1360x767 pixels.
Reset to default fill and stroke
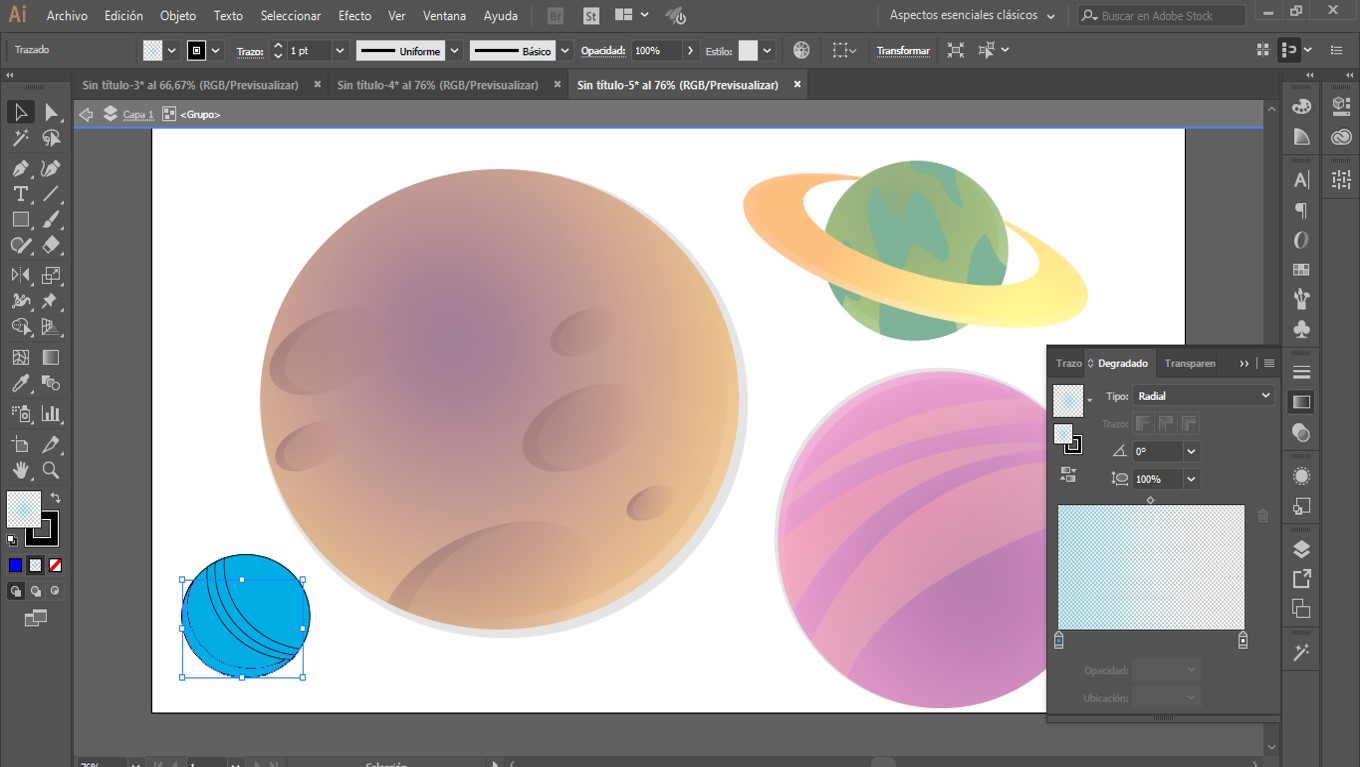[12, 540]
